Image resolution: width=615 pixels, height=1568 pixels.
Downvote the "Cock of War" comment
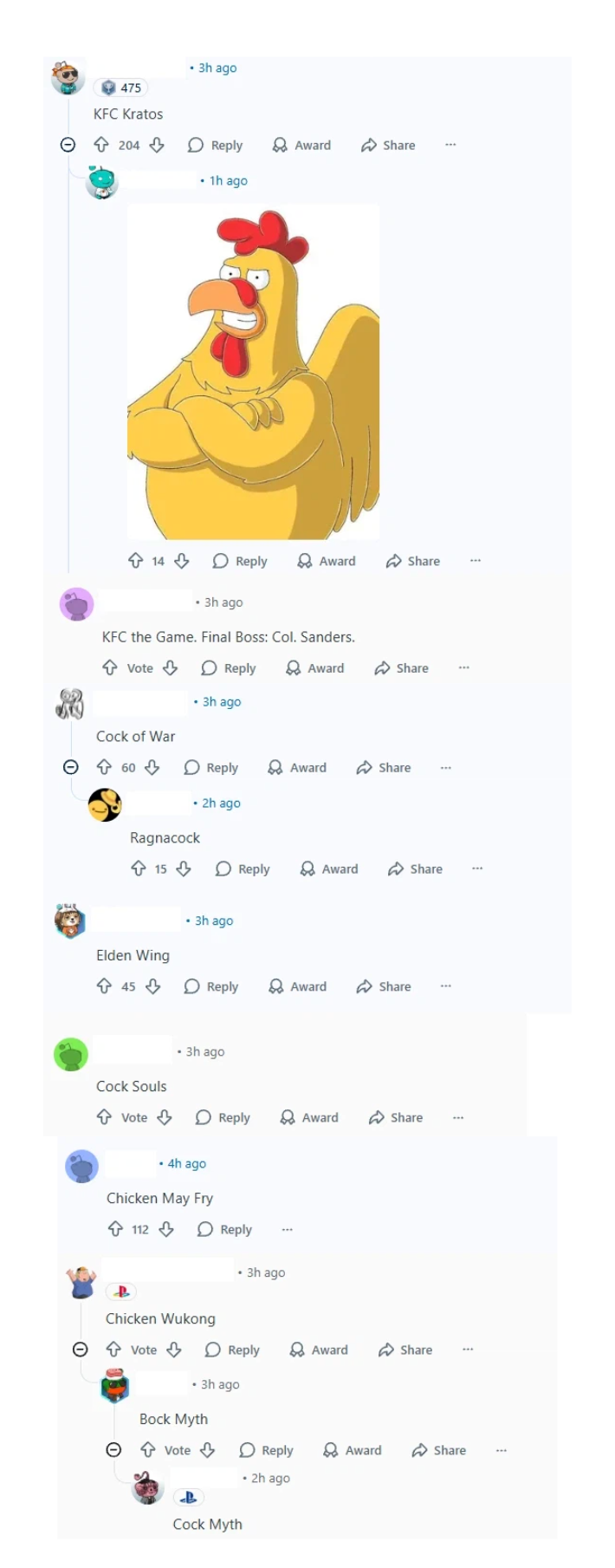click(x=152, y=767)
